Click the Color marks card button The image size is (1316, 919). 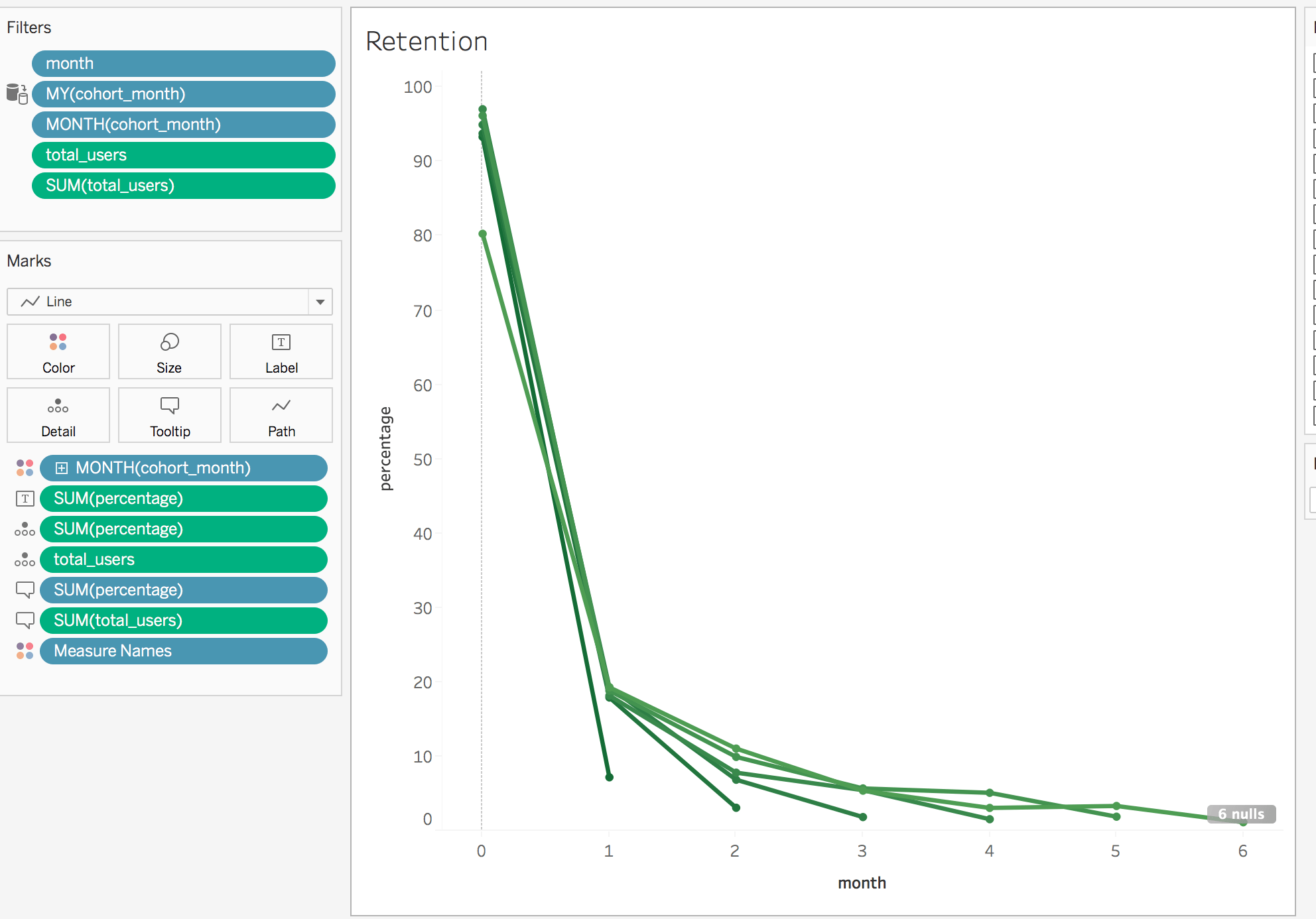tap(58, 351)
